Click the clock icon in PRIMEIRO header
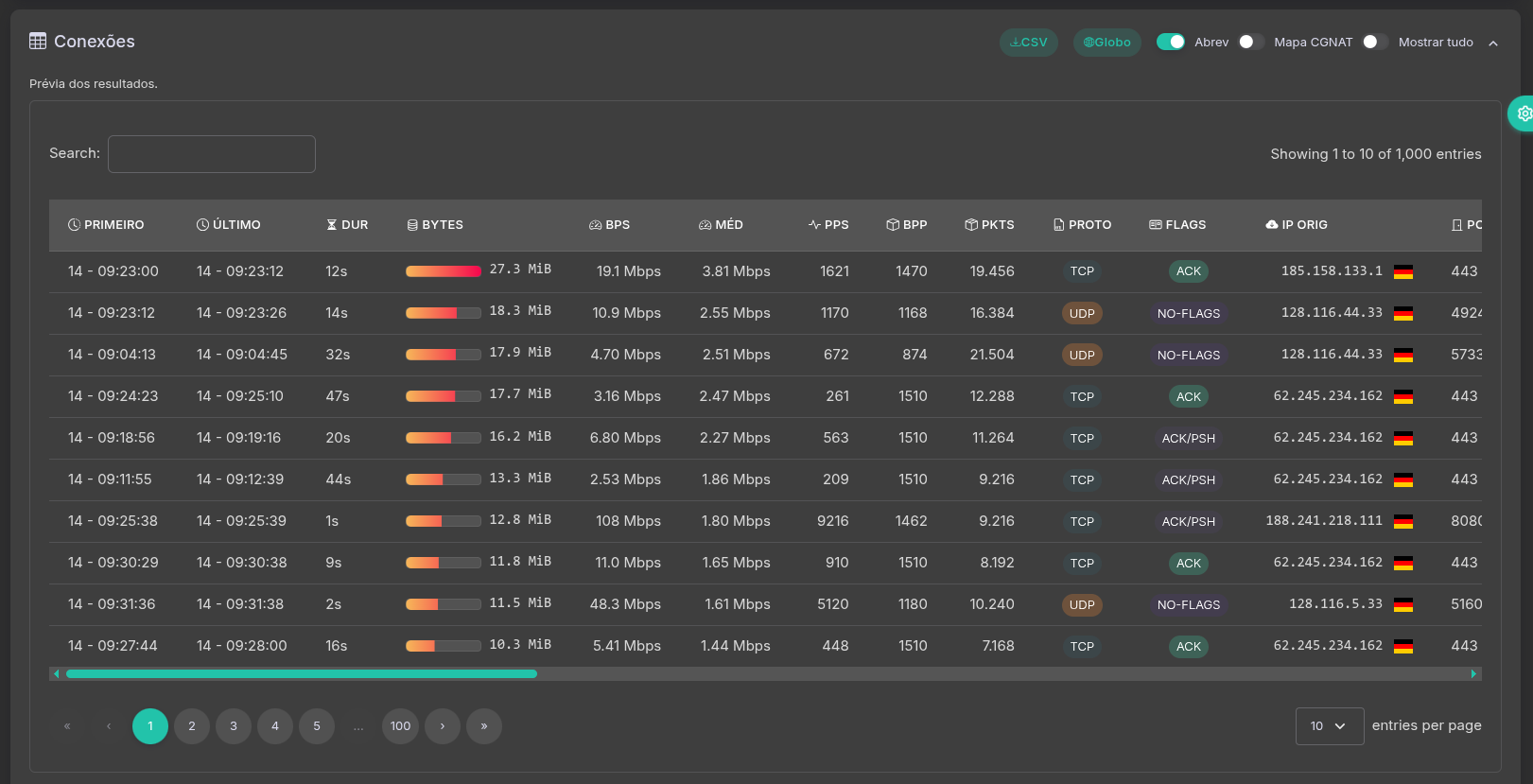The image size is (1533, 784). click(75, 225)
